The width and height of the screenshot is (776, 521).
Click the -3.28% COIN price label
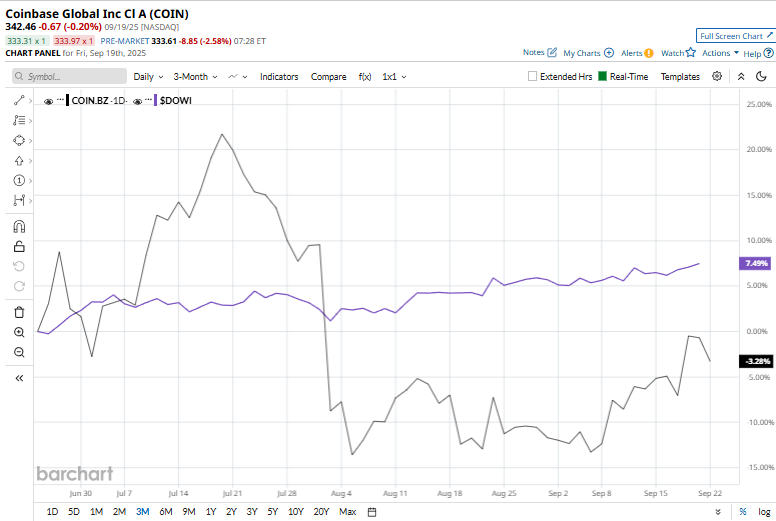coord(755,361)
